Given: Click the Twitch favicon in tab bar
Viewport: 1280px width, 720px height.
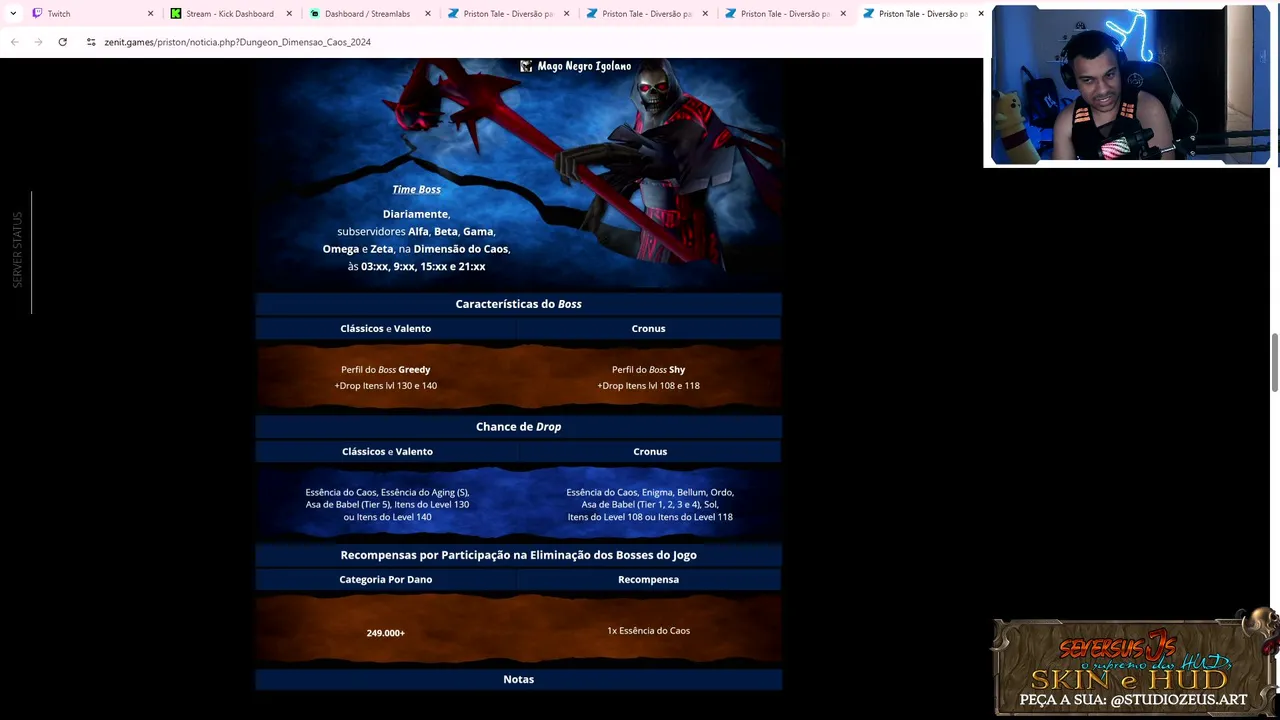Looking at the screenshot, I should 38,14.
